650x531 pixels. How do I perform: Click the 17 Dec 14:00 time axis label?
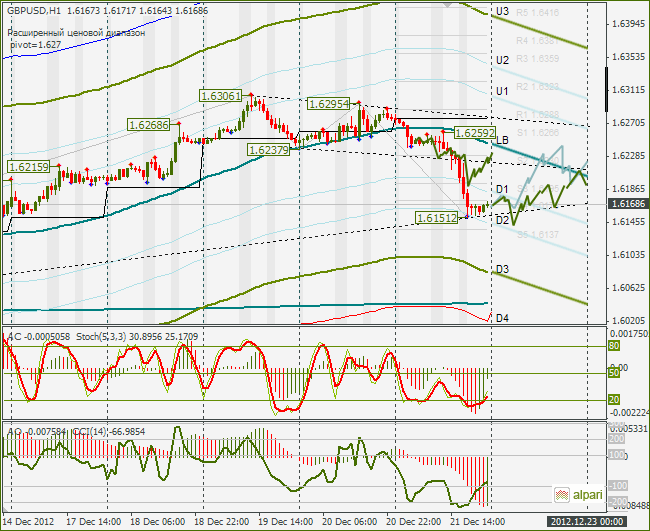pyautogui.click(x=94, y=521)
